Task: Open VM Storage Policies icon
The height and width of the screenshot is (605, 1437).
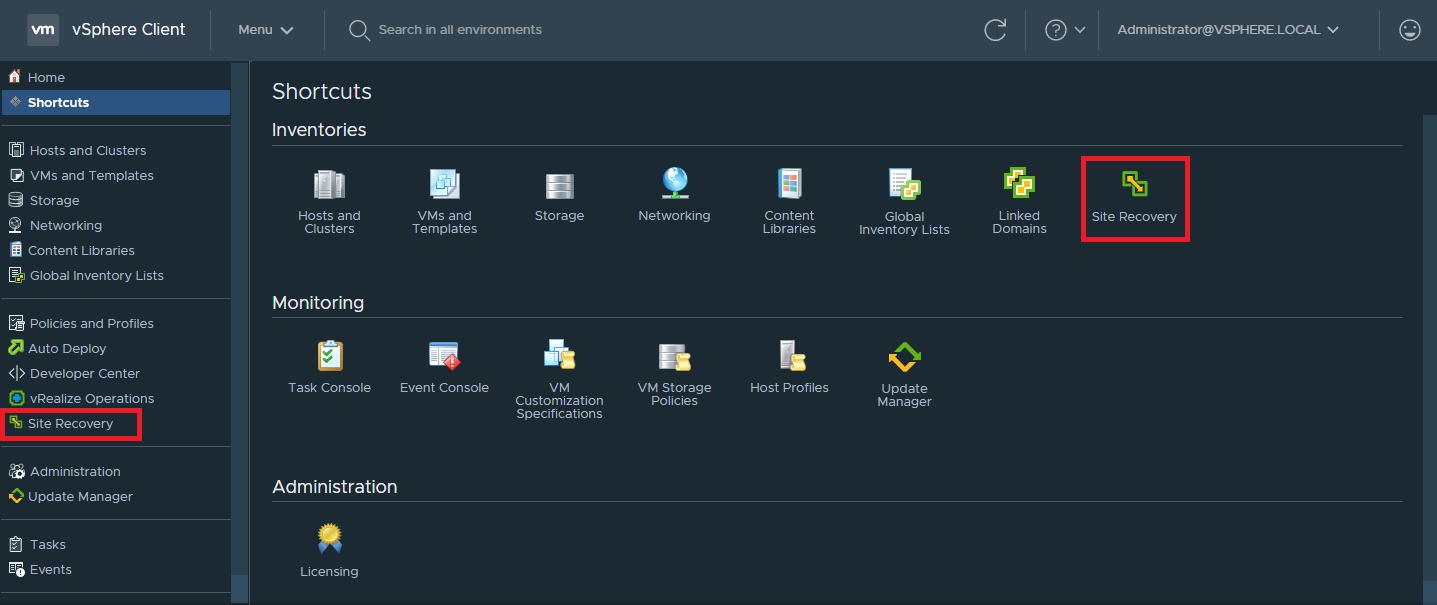Action: 674,357
